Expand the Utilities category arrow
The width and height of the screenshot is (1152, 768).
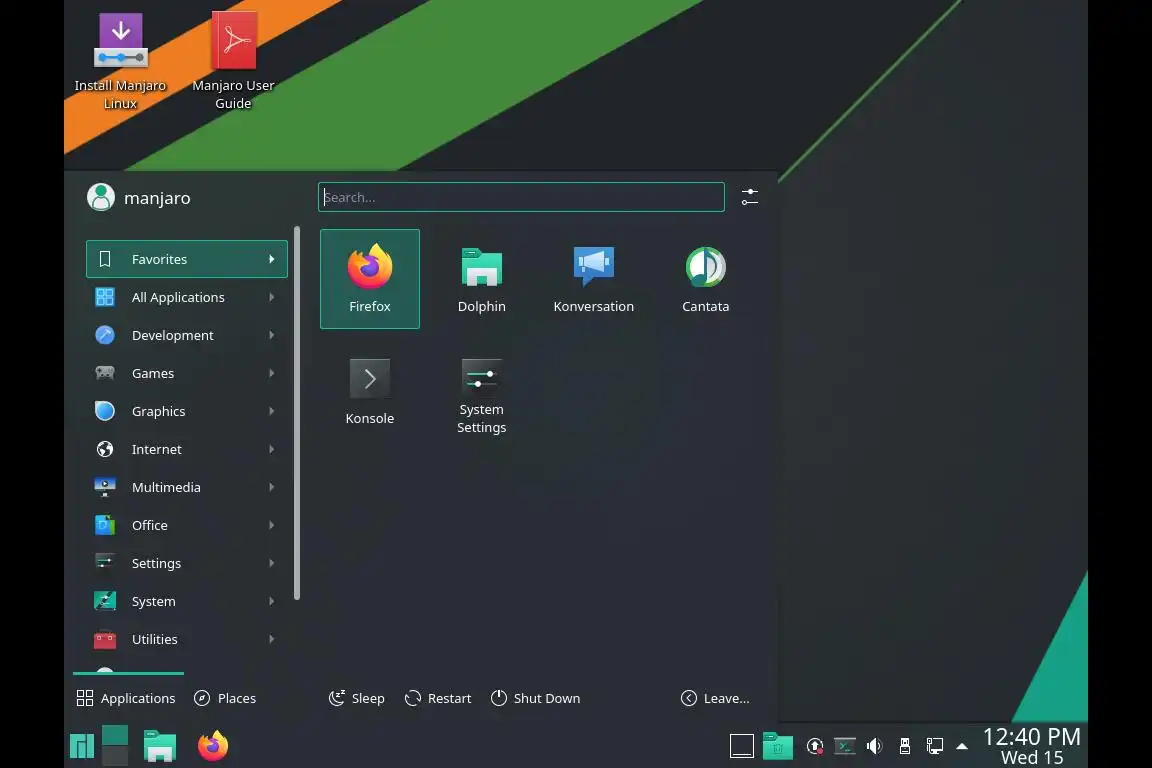[x=272, y=639]
